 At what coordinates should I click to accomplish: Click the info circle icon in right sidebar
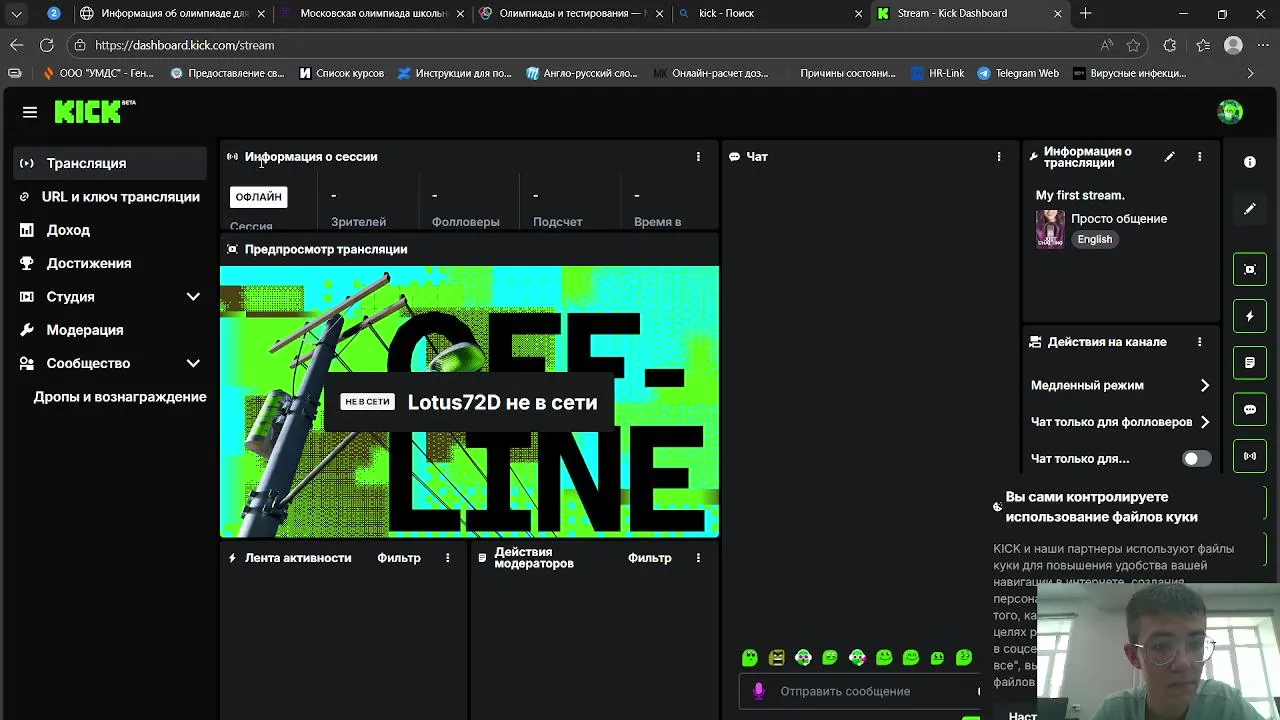(1250, 162)
